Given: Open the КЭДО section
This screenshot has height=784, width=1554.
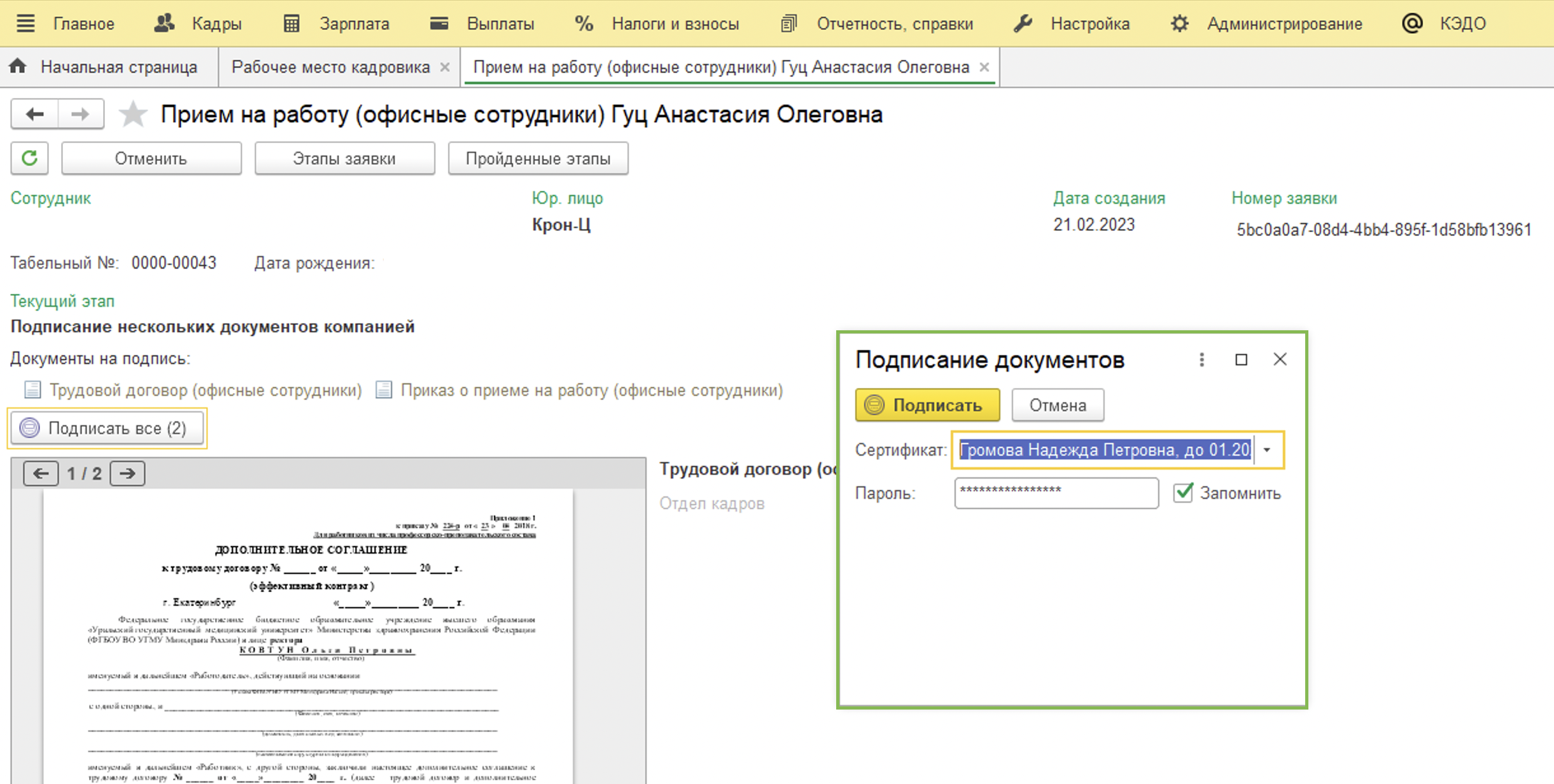Looking at the screenshot, I should pos(1462,24).
